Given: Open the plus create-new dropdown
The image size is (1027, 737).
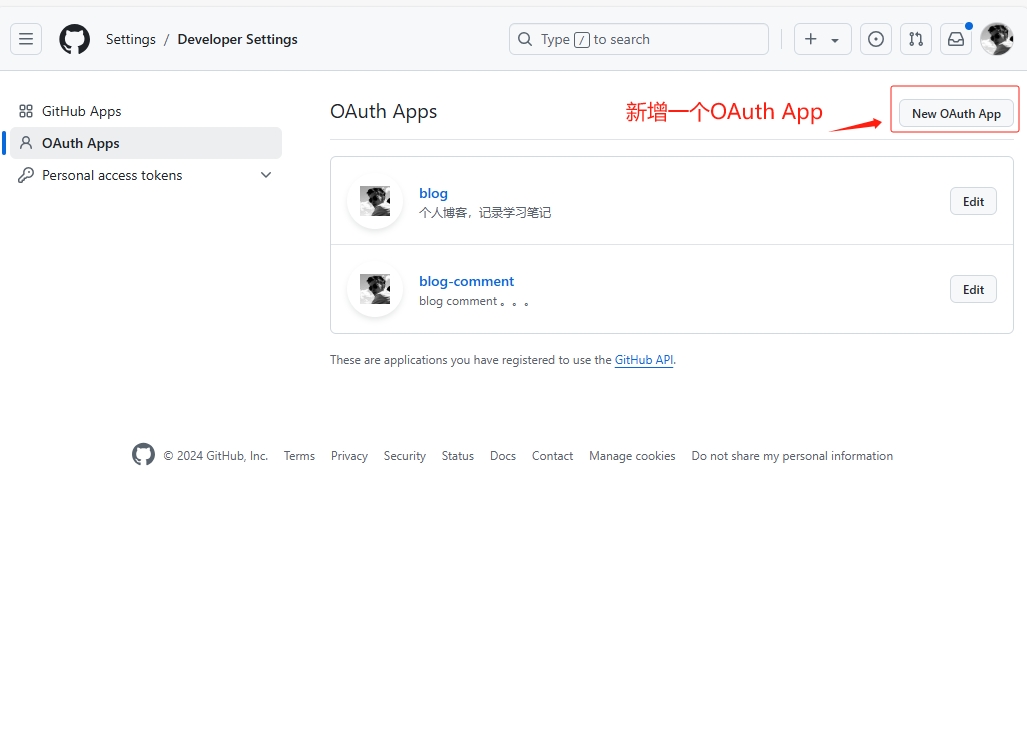Looking at the screenshot, I should (822, 39).
